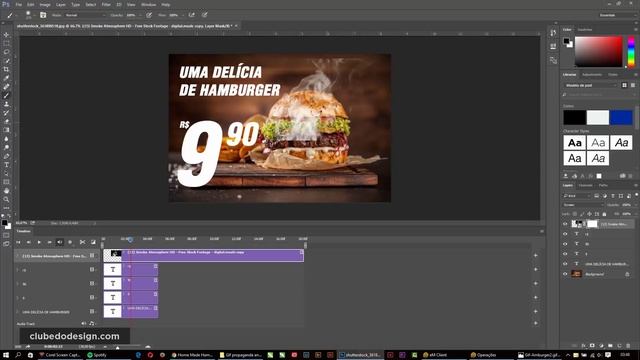This screenshot has height=360, width=640.
Task: Click the hue slider in Color panel
Action: [x=631, y=51]
